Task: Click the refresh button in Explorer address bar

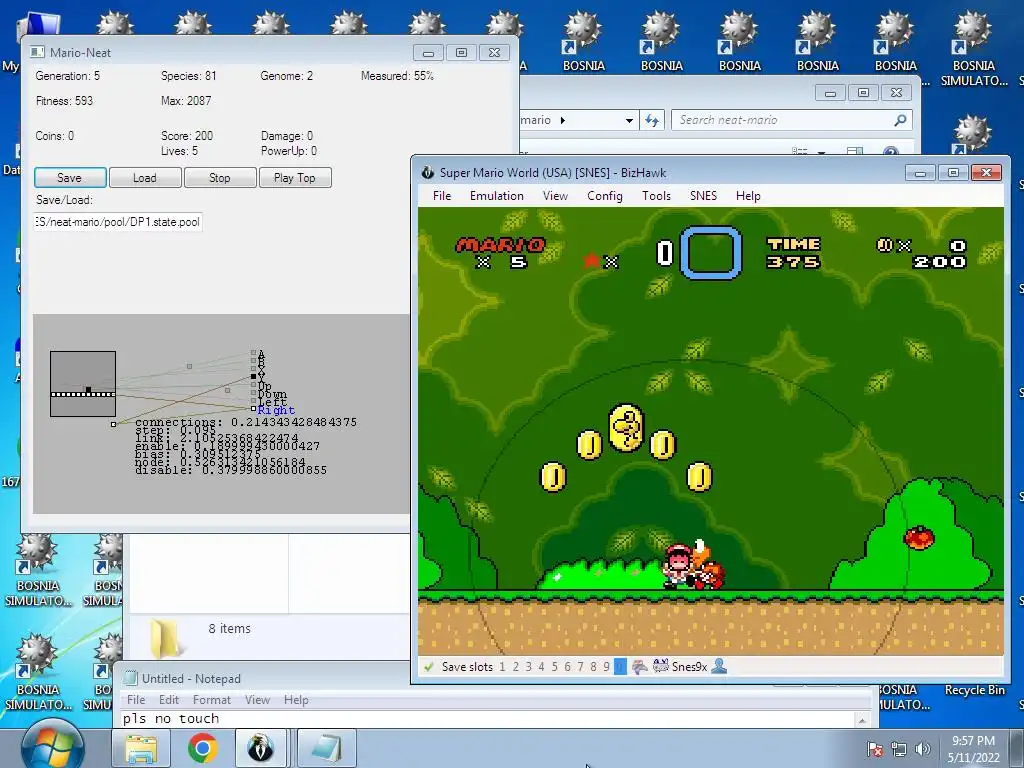Action: 652,120
